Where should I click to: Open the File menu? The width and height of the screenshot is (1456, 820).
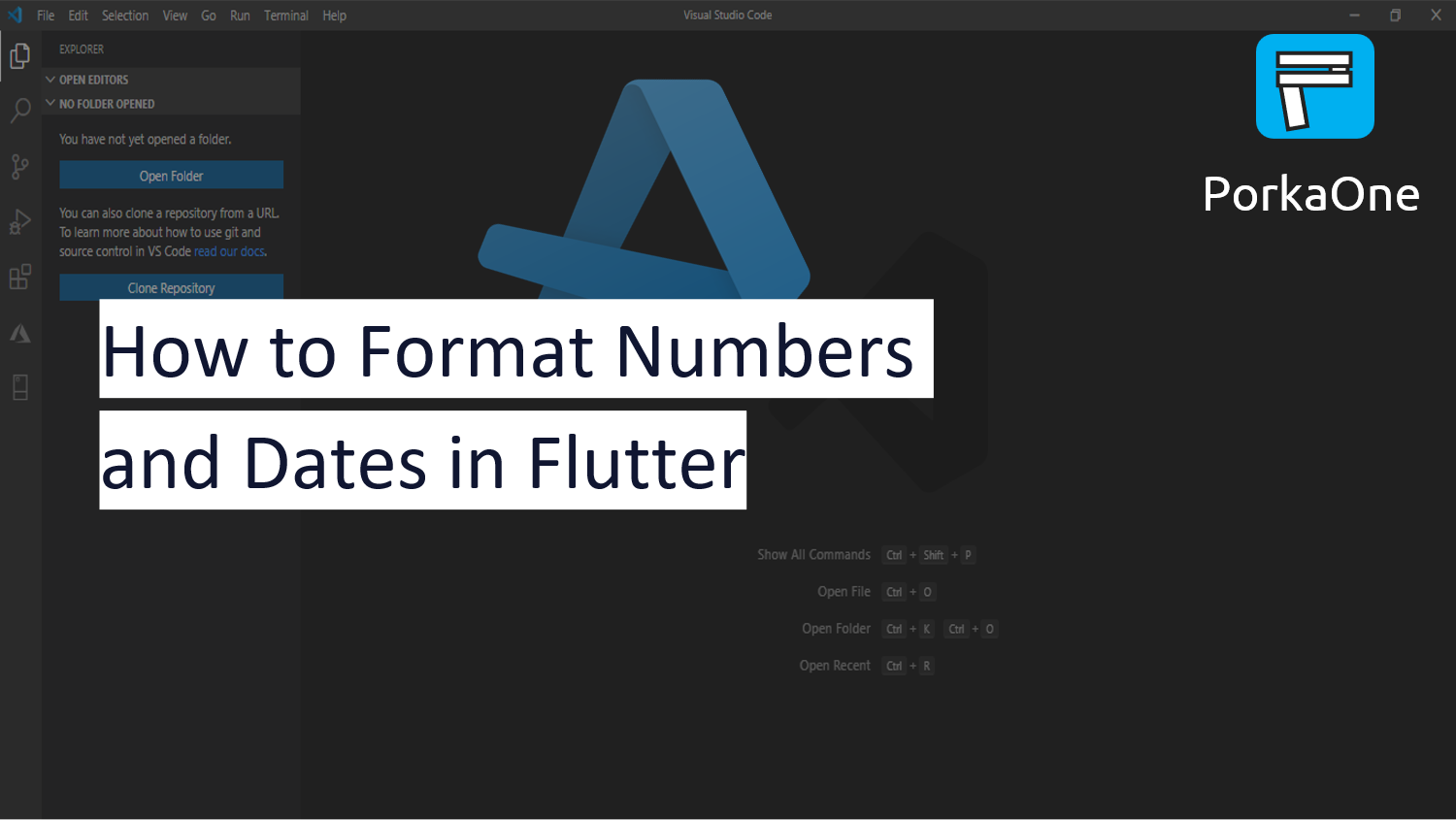coord(46,16)
